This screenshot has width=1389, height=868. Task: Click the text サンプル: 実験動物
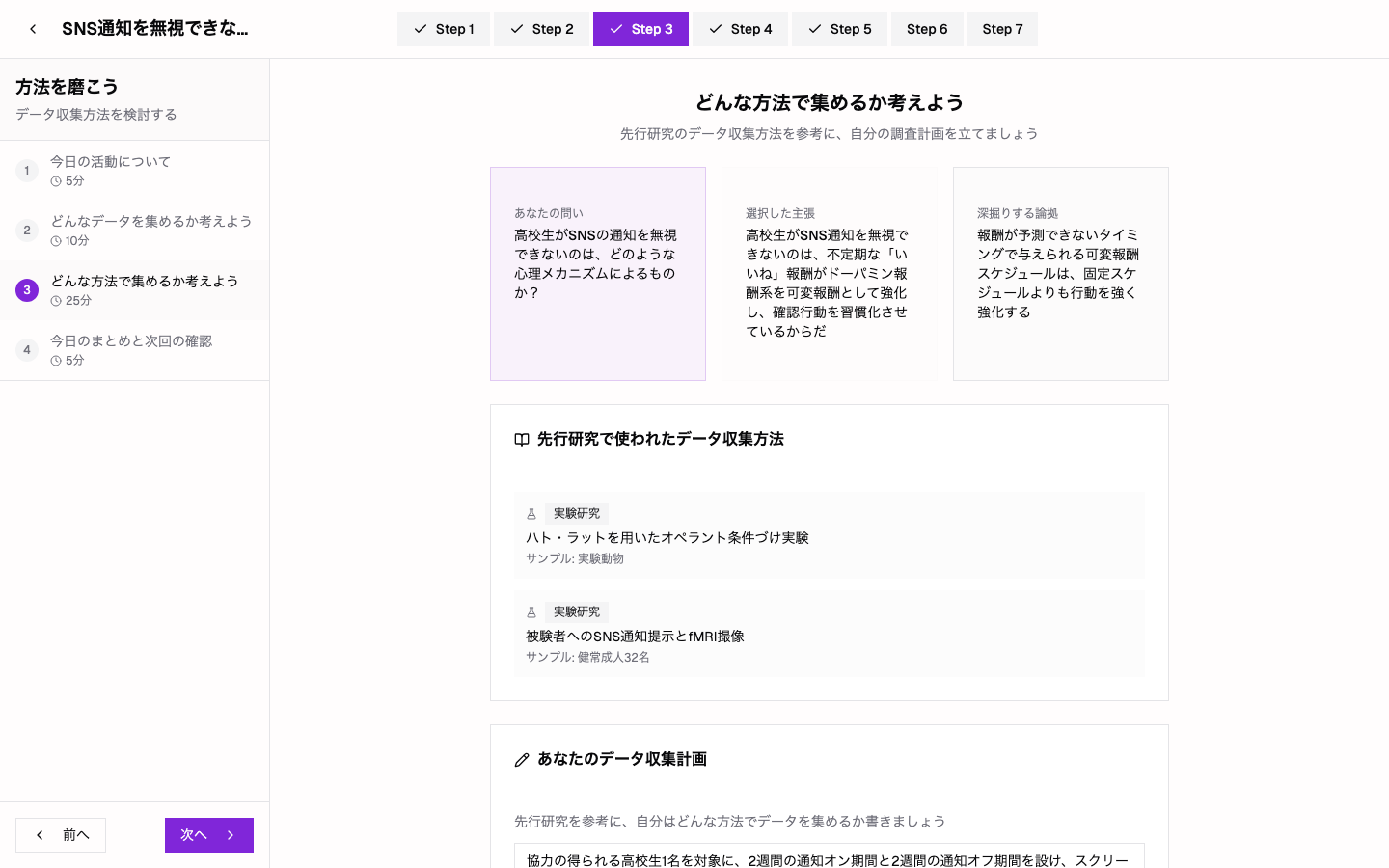575,558
